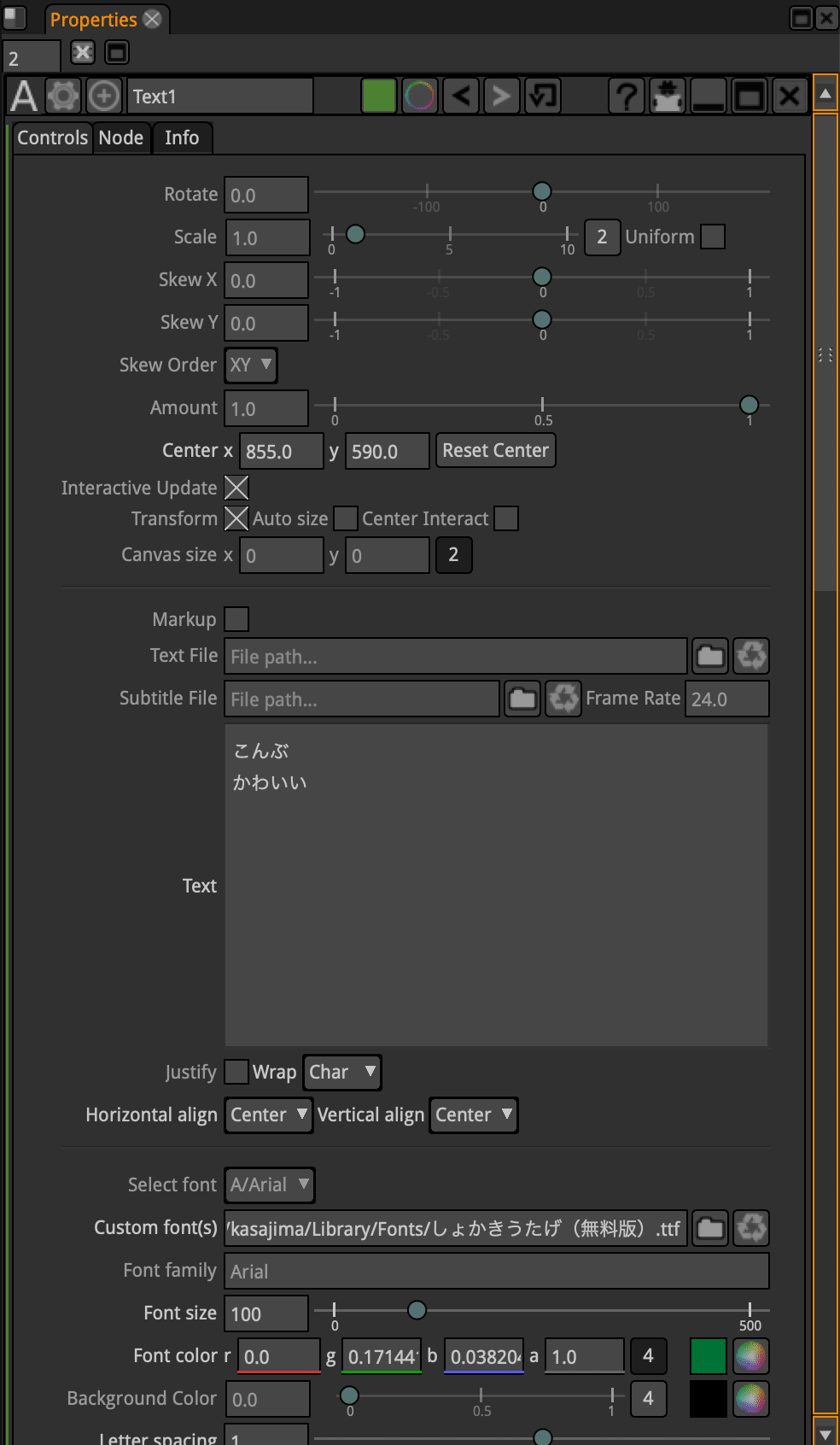The width and height of the screenshot is (840, 1445).
Task: Click the center-on-node circle plus icon
Action: click(x=104, y=96)
